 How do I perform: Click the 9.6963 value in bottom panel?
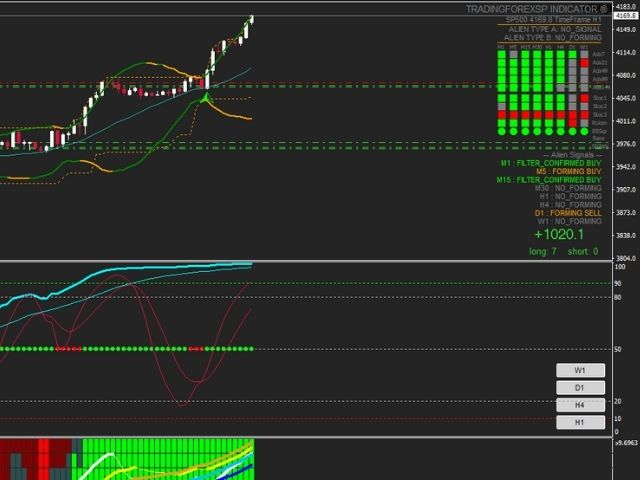pos(627,443)
